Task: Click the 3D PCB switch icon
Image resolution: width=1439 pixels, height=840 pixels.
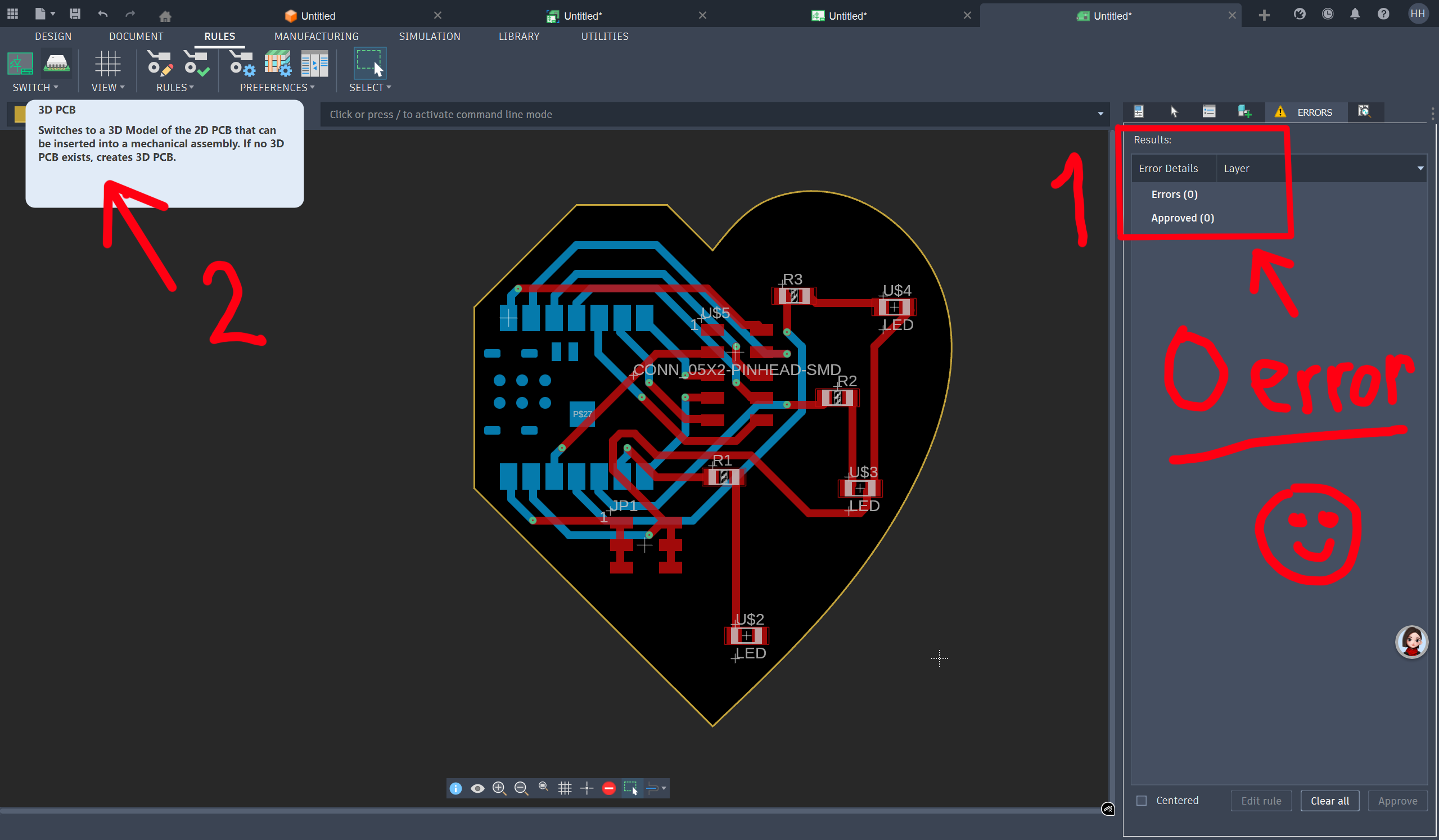Action: point(57,64)
